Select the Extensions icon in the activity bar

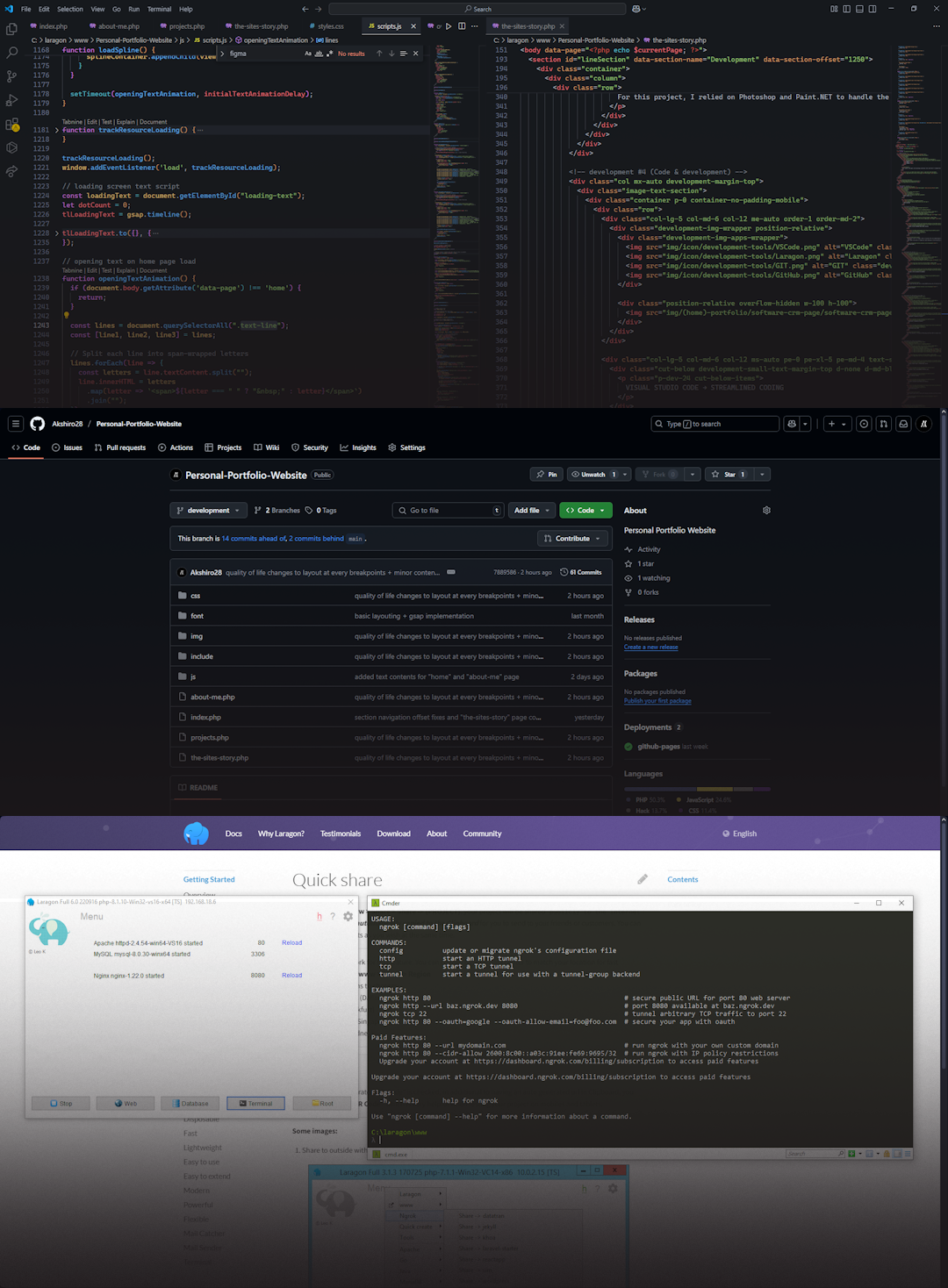(11, 124)
